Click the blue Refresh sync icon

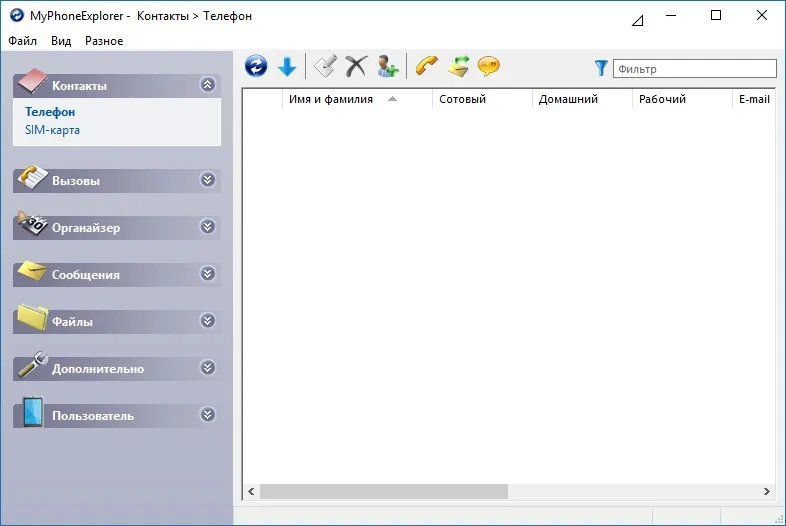[x=256, y=66]
